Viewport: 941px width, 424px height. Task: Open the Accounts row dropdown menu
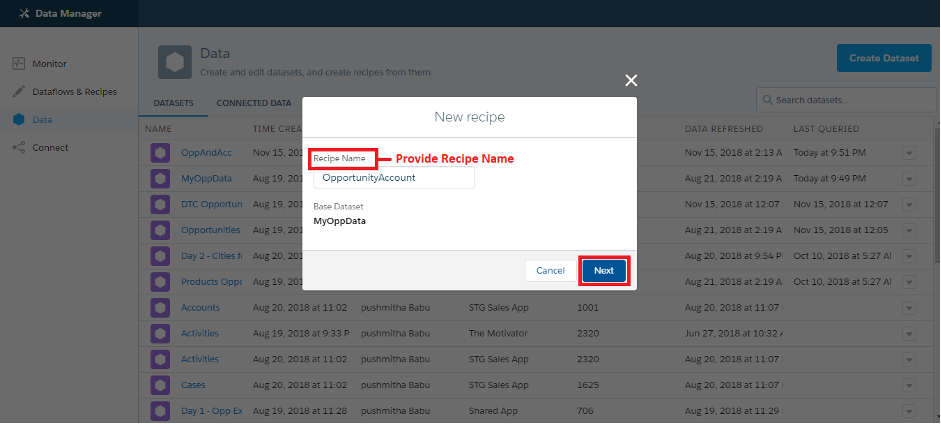pos(909,308)
